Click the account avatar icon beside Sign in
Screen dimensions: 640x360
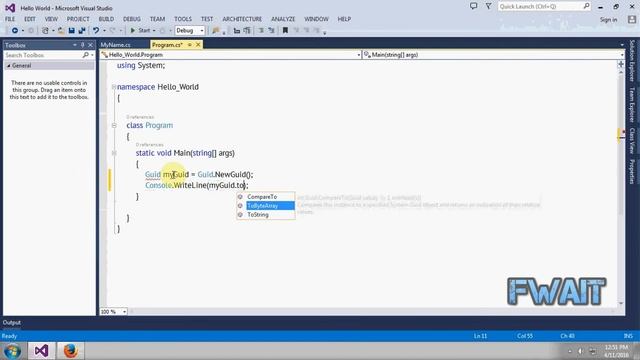631,20
